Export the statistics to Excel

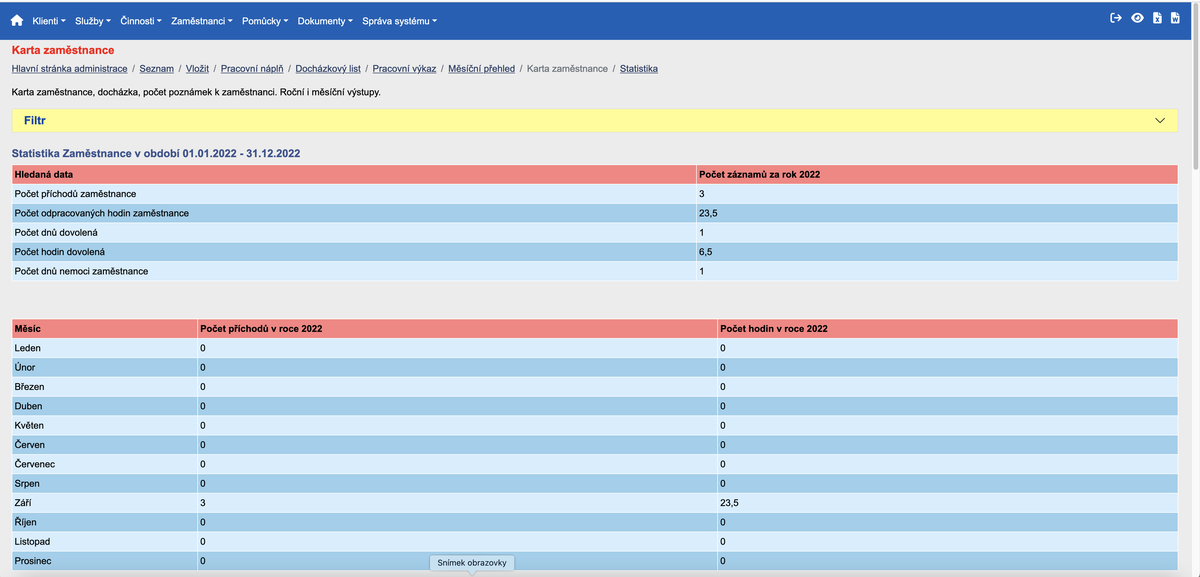coord(1157,17)
